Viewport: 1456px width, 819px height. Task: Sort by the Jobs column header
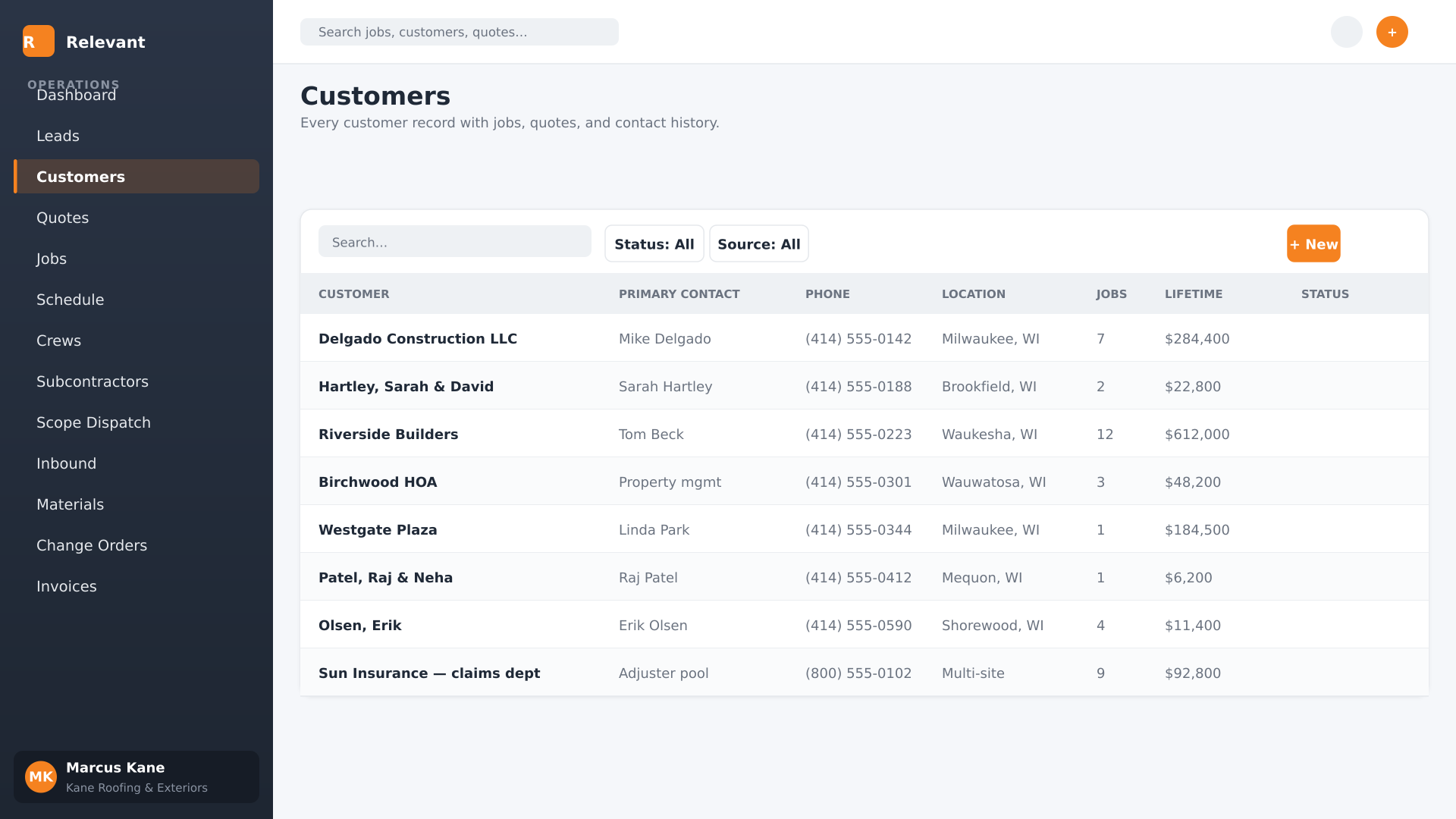point(1111,294)
